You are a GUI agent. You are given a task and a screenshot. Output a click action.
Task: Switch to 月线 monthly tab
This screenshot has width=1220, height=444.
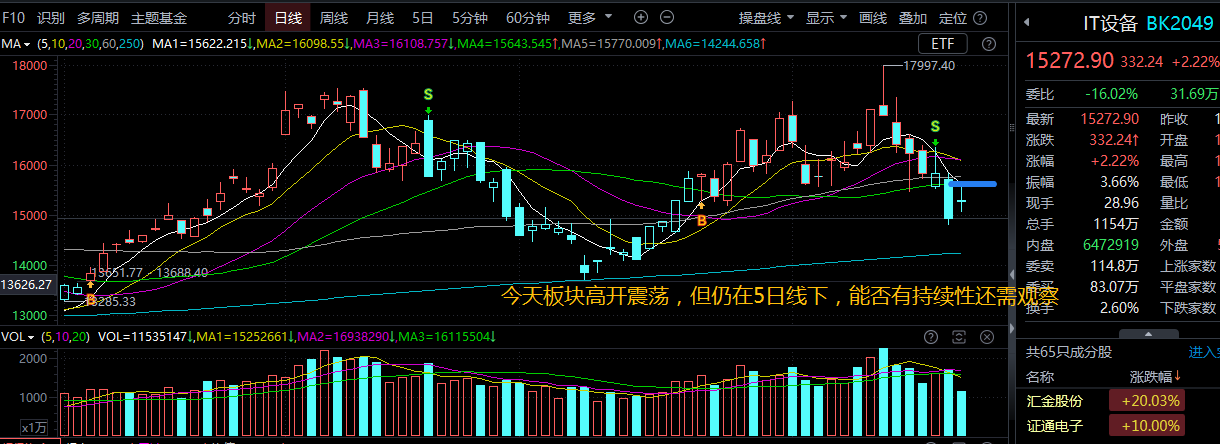(380, 17)
